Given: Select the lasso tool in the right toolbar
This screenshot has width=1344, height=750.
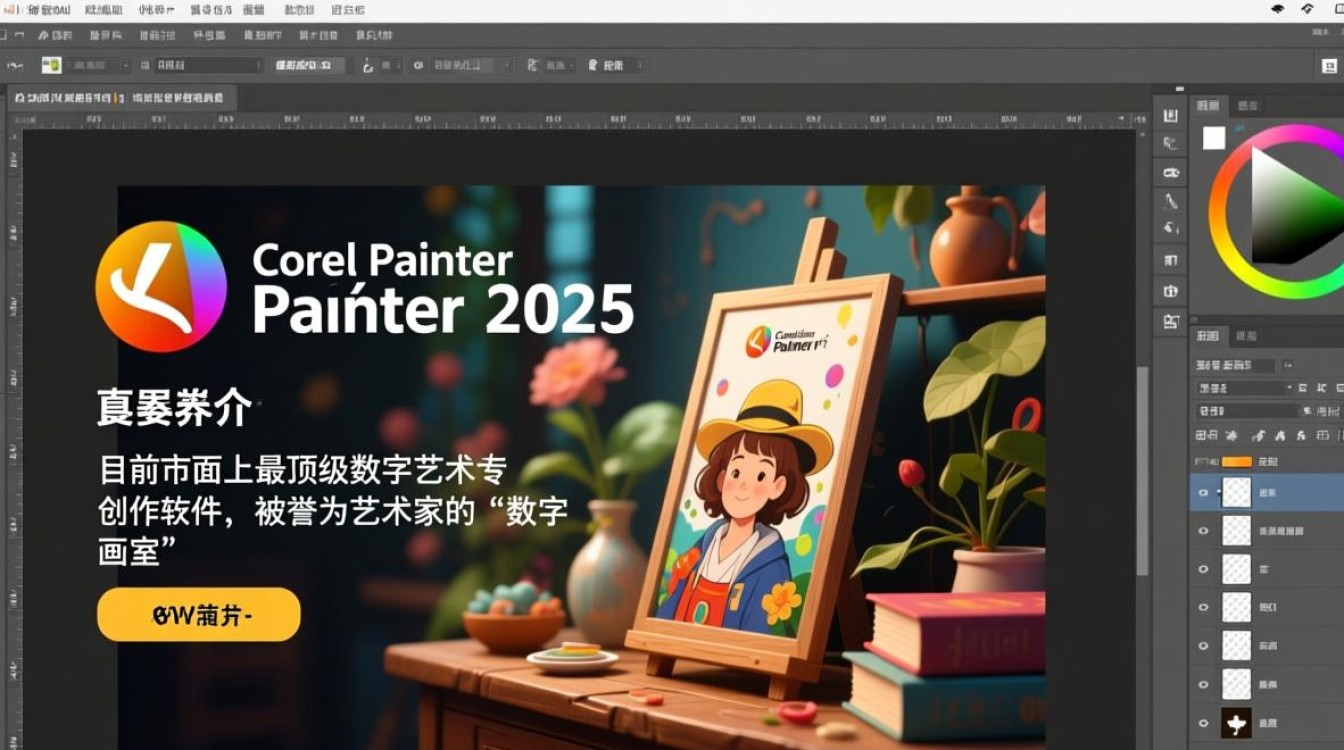Looking at the screenshot, I should point(1168,142).
